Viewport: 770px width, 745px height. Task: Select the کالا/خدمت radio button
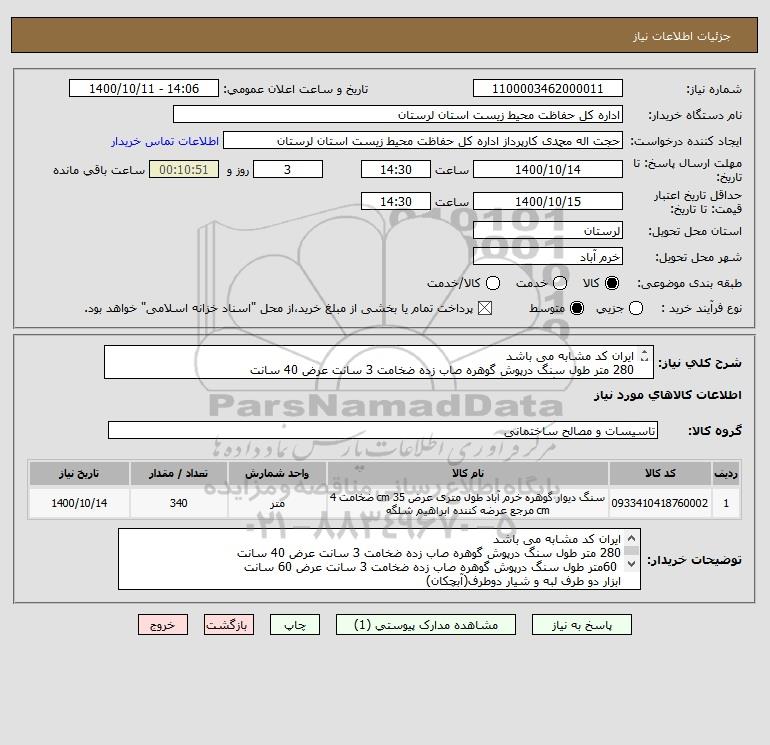click(x=493, y=283)
